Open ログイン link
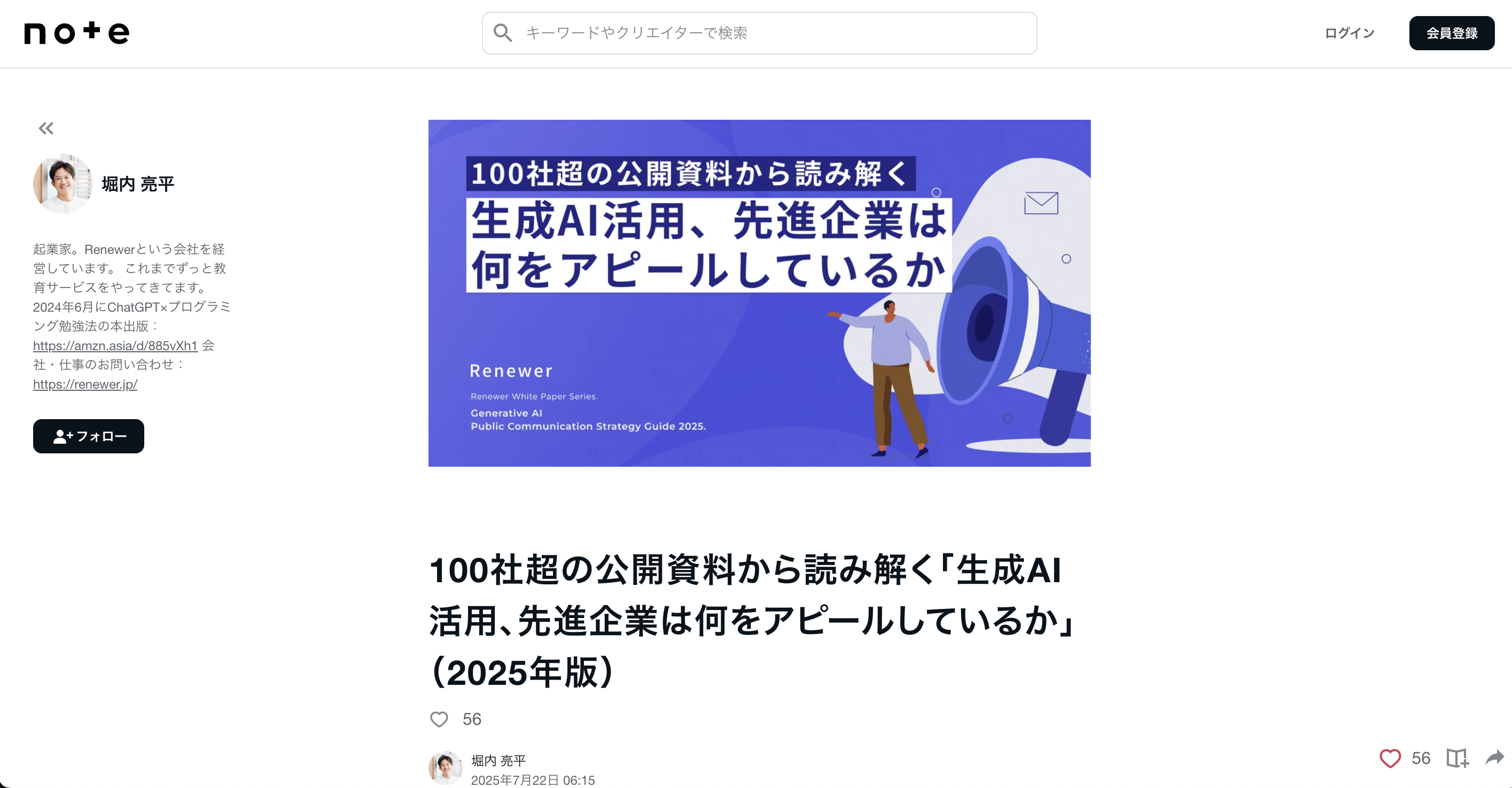The height and width of the screenshot is (788, 1512). tap(1350, 33)
